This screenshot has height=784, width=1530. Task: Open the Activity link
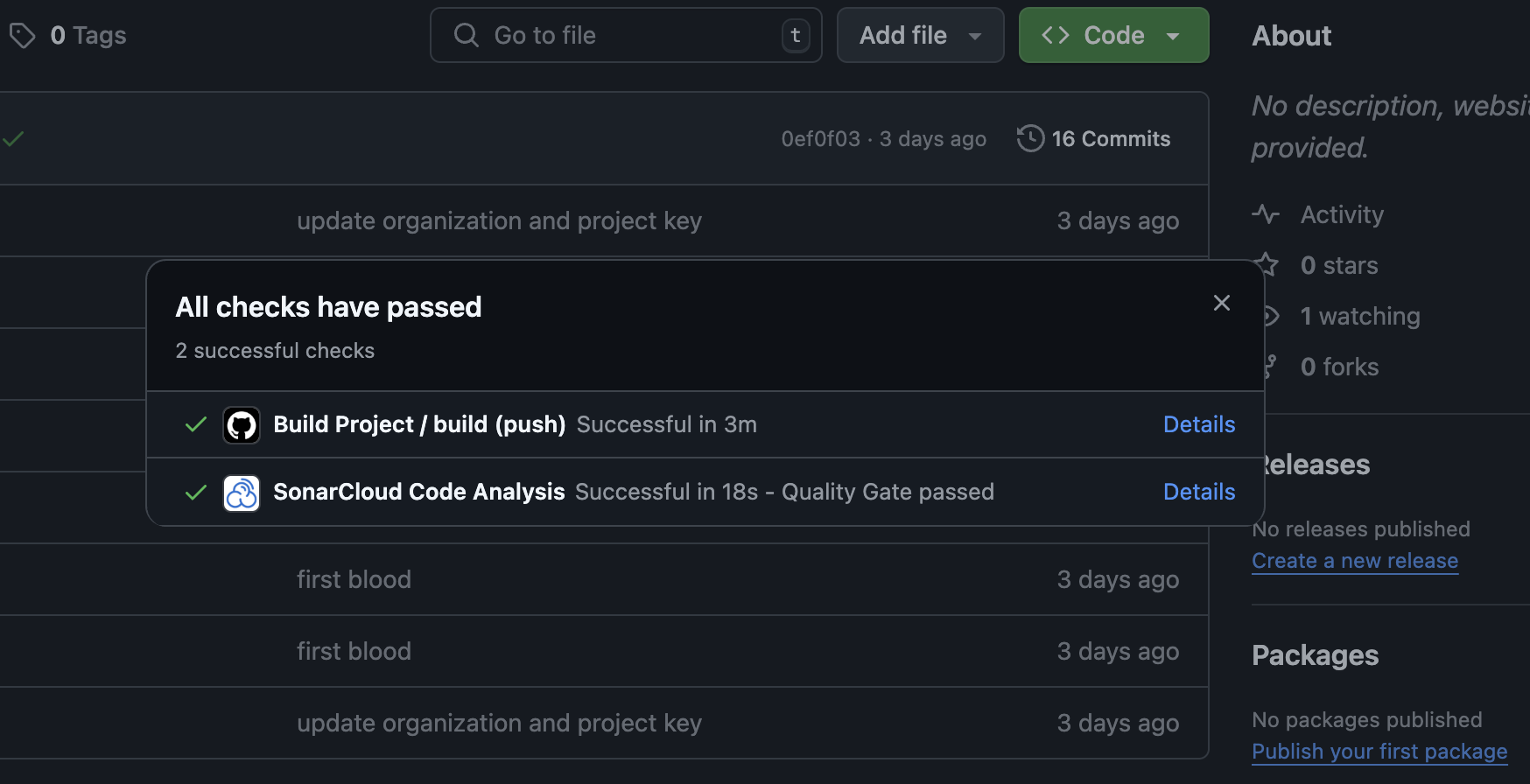coord(1342,214)
